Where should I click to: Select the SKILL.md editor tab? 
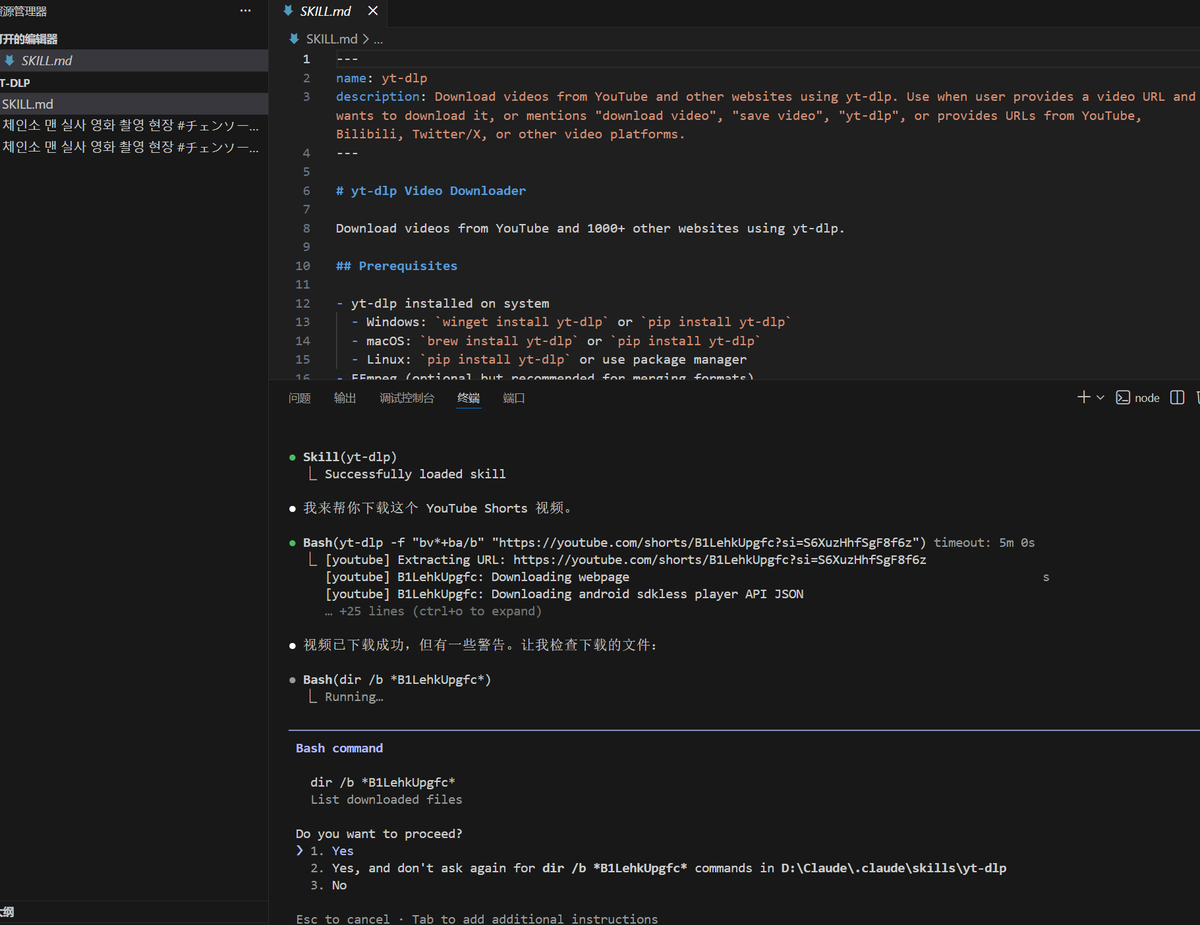click(329, 11)
